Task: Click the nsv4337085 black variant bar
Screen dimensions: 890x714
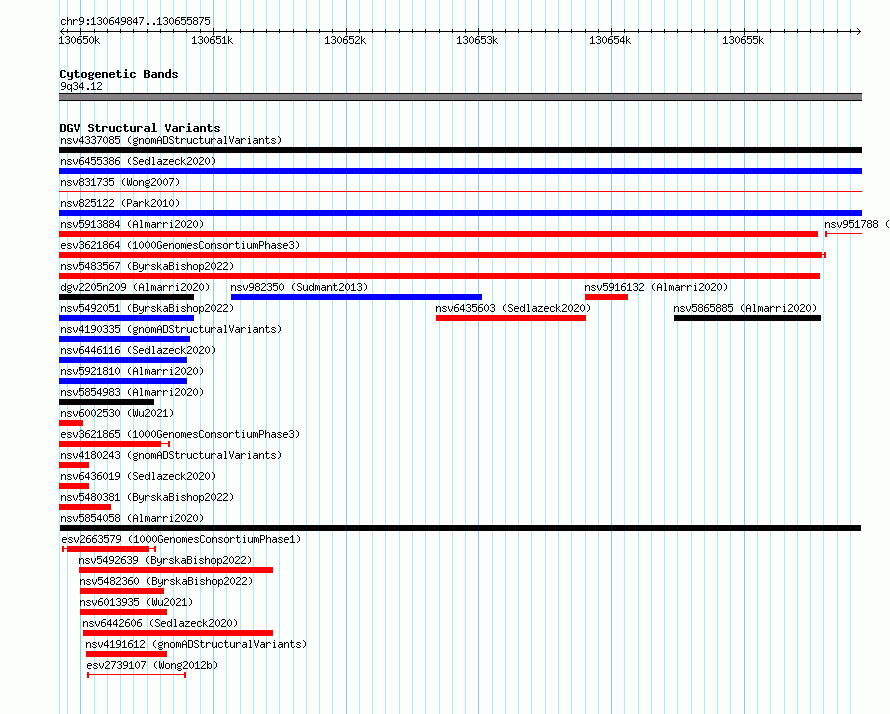Action: (x=460, y=150)
